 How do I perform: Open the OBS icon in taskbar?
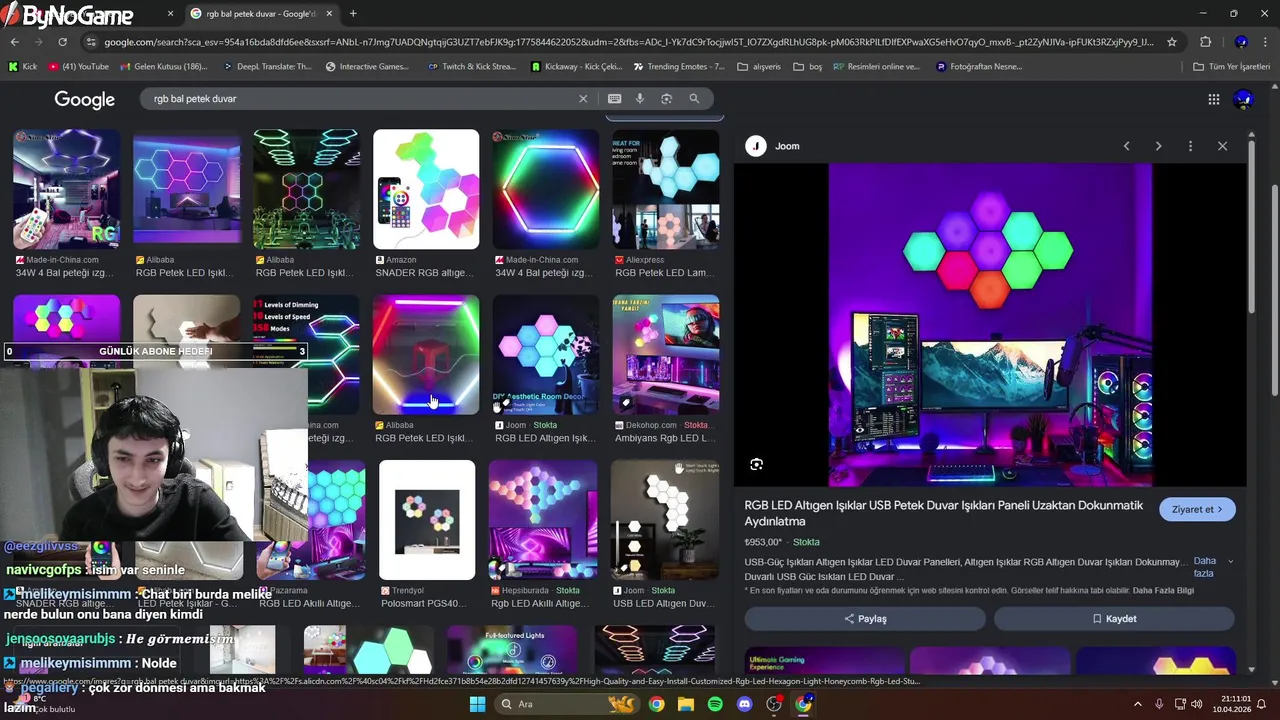click(774, 704)
